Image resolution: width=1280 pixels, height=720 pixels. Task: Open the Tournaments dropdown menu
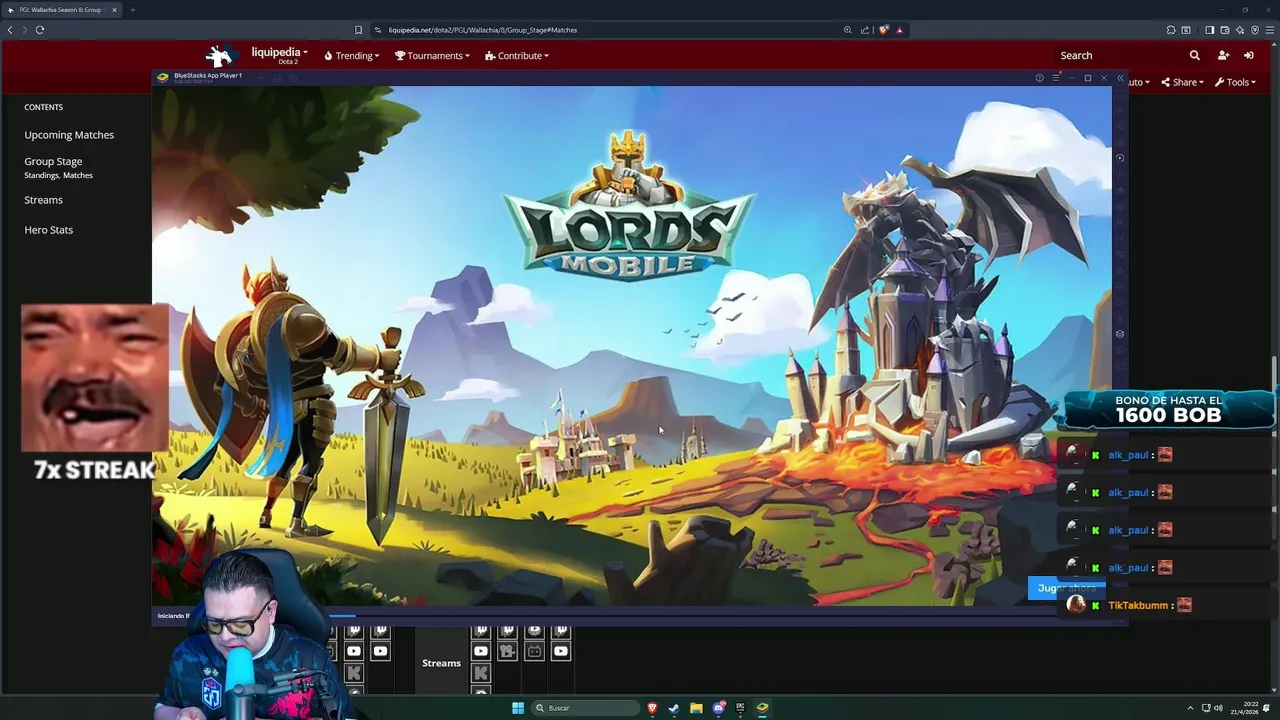point(432,56)
